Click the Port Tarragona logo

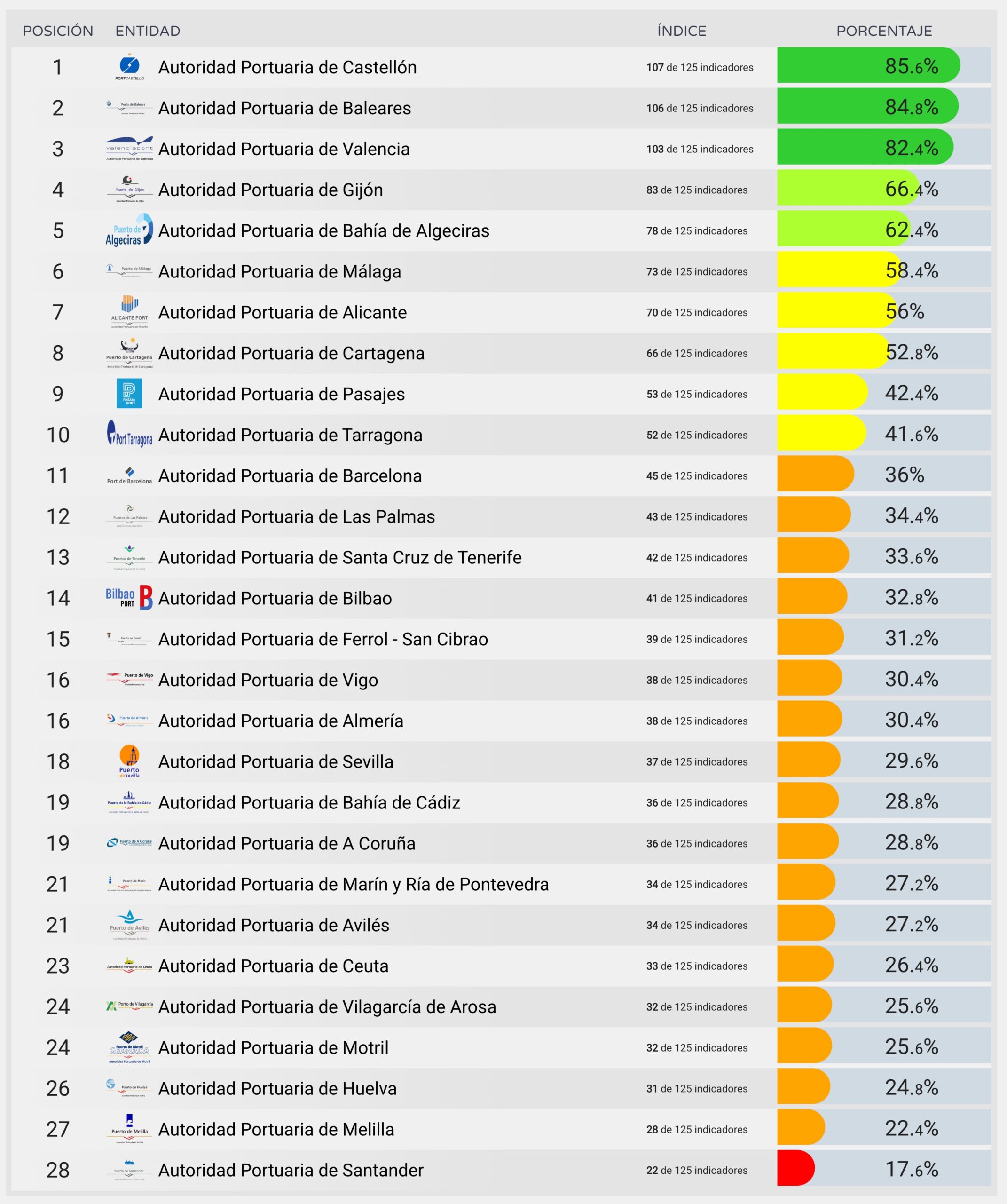pyautogui.click(x=130, y=434)
